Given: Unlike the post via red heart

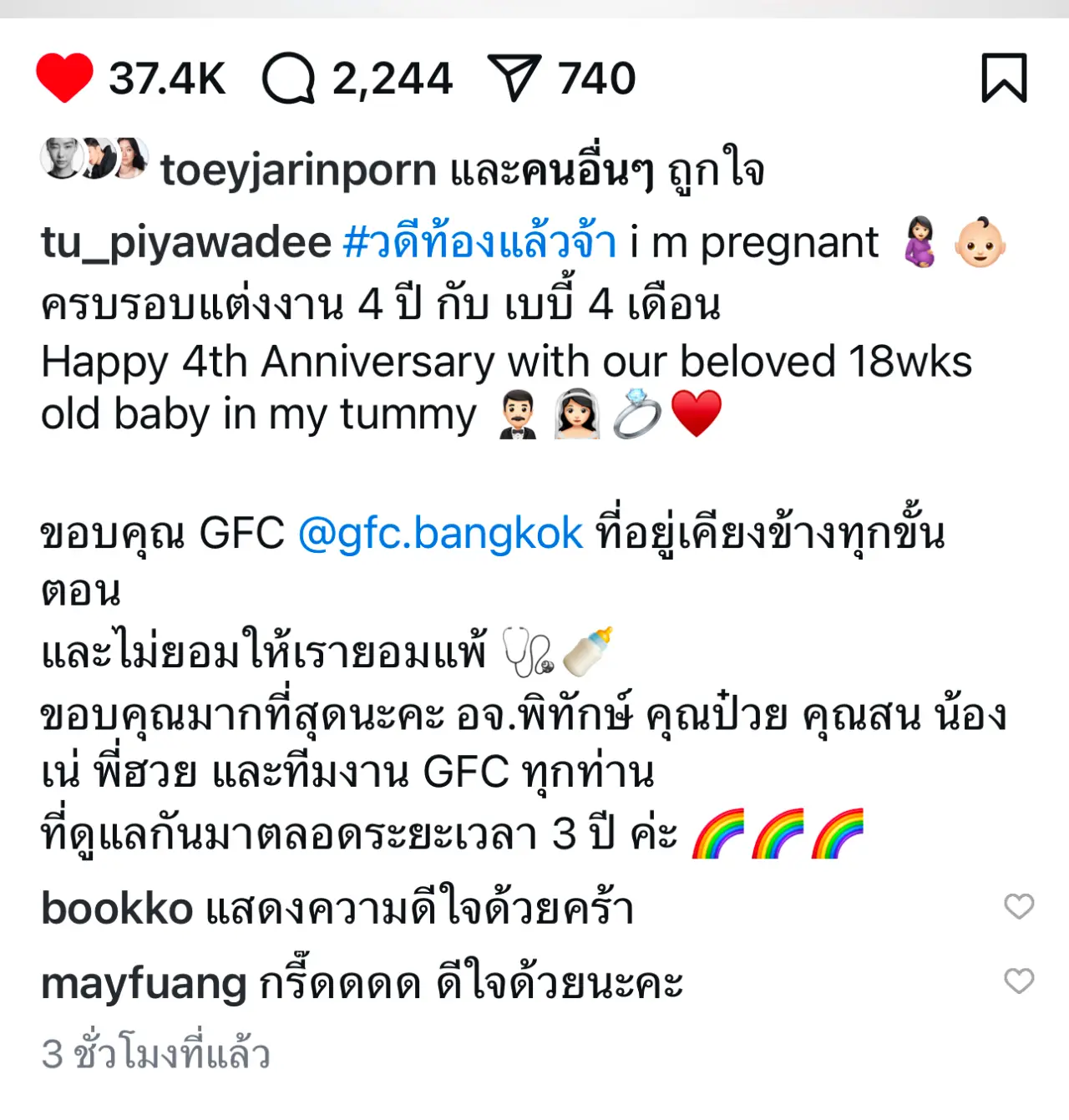Looking at the screenshot, I should 64,78.
